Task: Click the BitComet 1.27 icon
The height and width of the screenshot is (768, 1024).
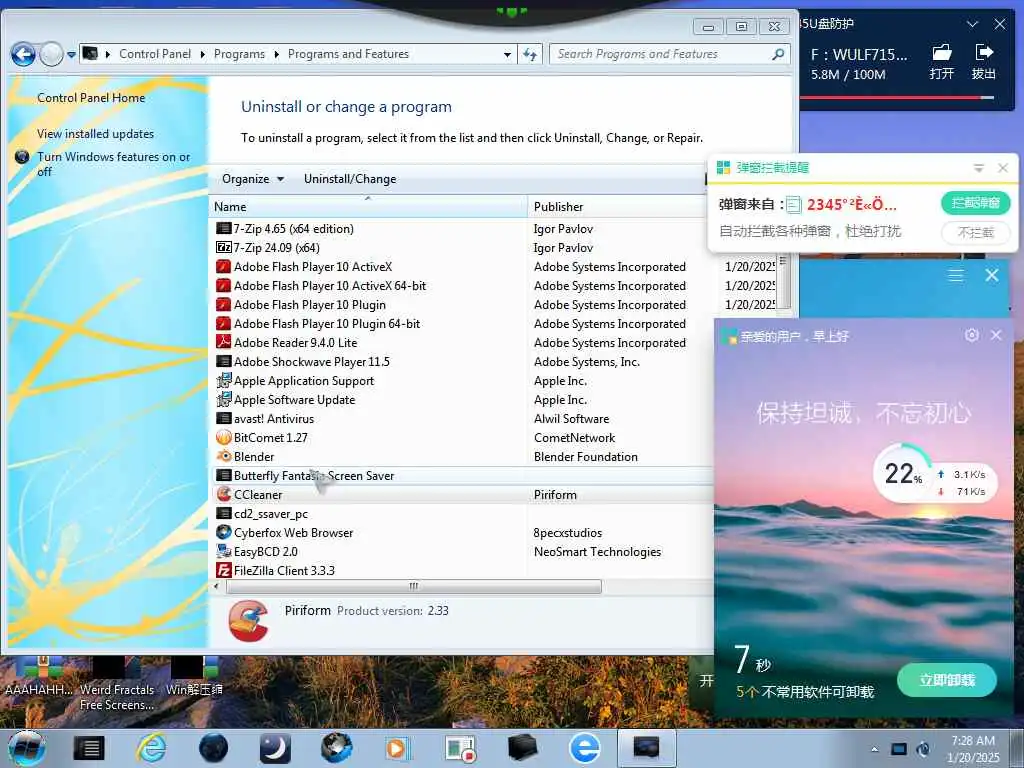Action: point(223,438)
